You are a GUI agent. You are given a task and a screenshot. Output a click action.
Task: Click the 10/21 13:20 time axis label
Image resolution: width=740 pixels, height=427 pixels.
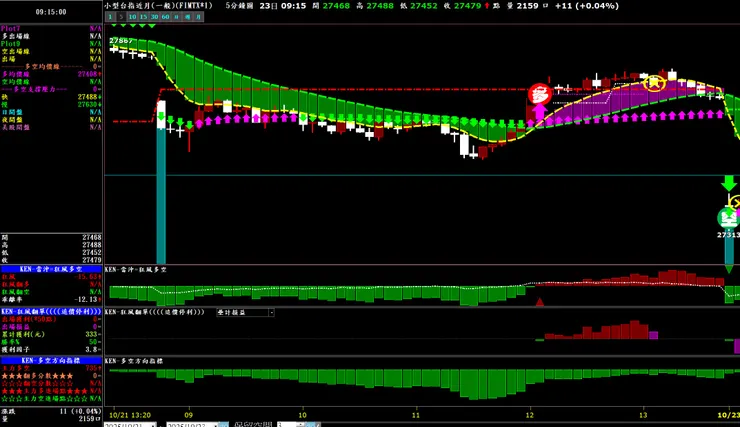pyautogui.click(x=130, y=415)
